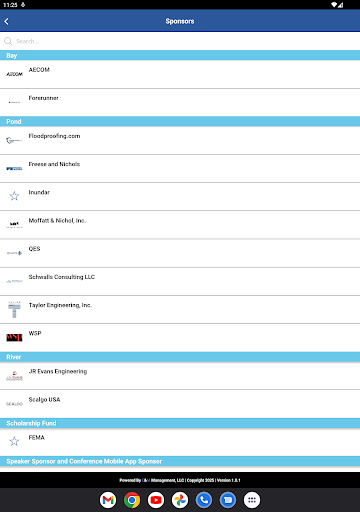The height and width of the screenshot is (512, 360).
Task: Click the River section header
Action: (x=180, y=357)
